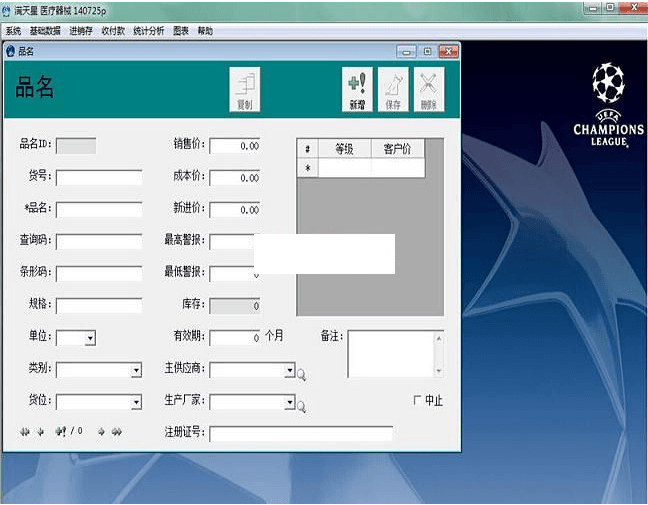Click the 复制 (Copy) toolbar icon
Image resolution: width=648 pixels, height=505 pixels.
pos(244,89)
